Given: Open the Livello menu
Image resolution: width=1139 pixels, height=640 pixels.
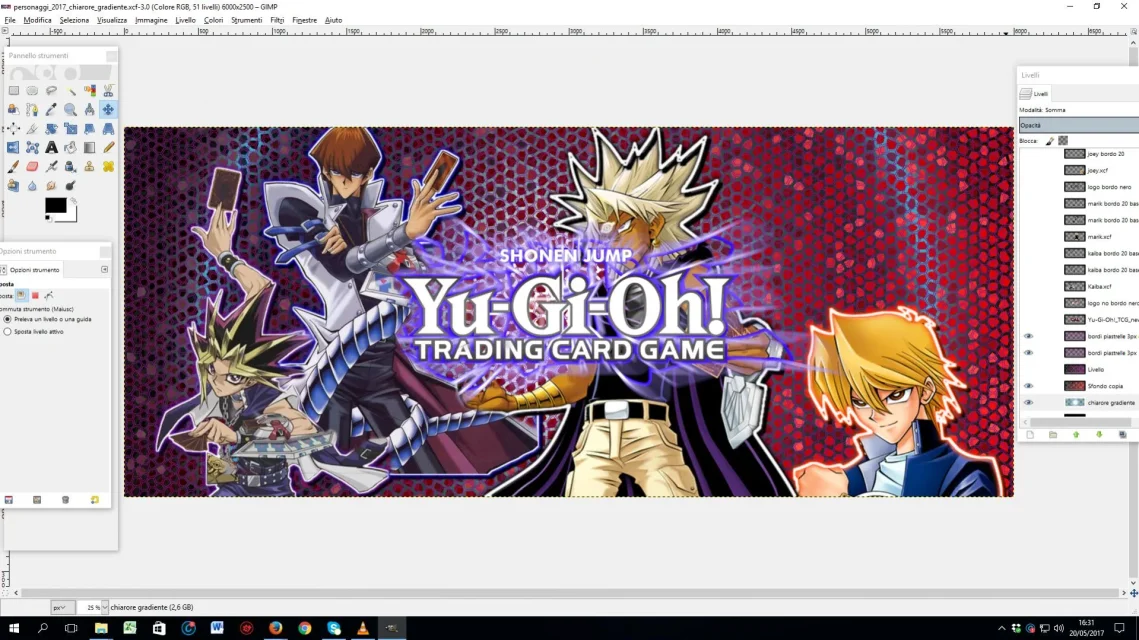Looking at the screenshot, I should click(185, 20).
